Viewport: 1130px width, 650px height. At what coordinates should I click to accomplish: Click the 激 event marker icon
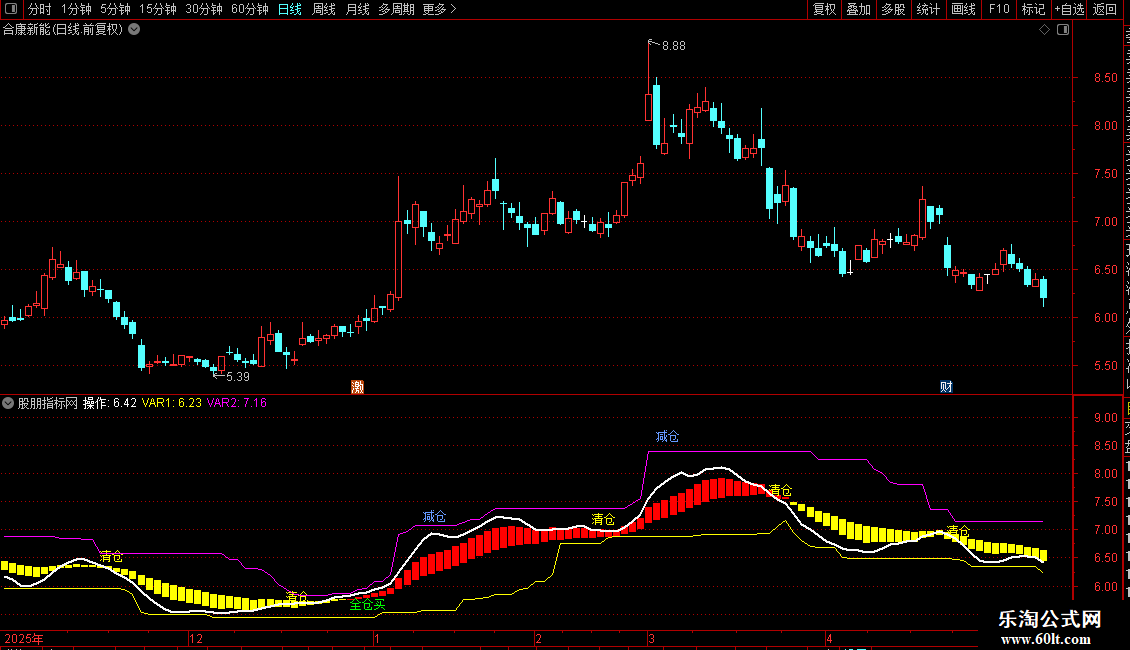pyautogui.click(x=357, y=387)
